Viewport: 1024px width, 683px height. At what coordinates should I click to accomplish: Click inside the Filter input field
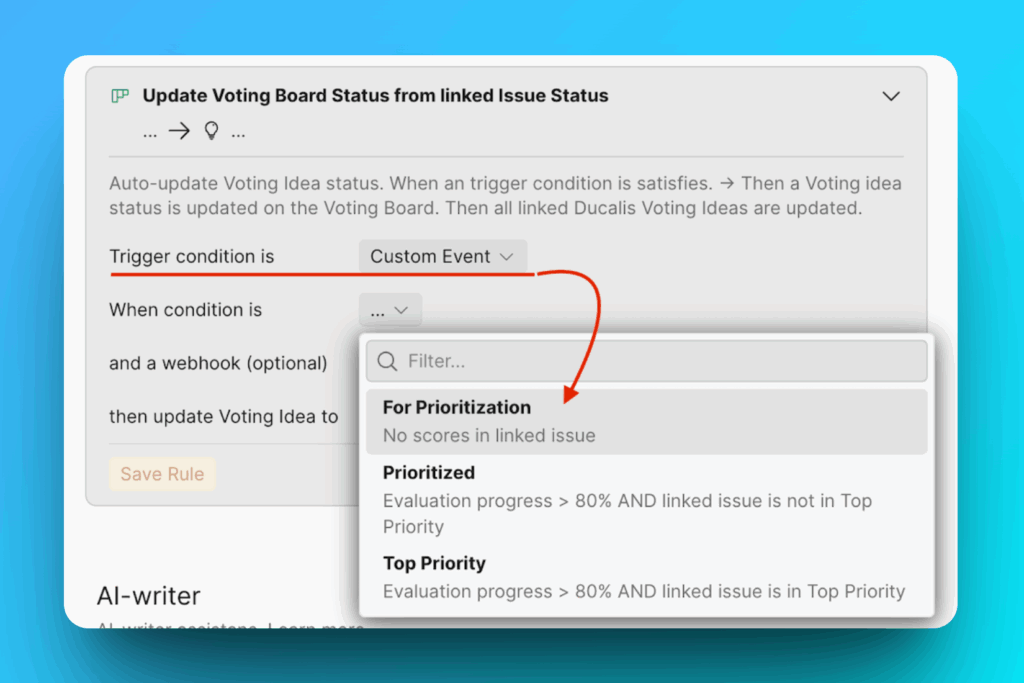(x=600, y=361)
